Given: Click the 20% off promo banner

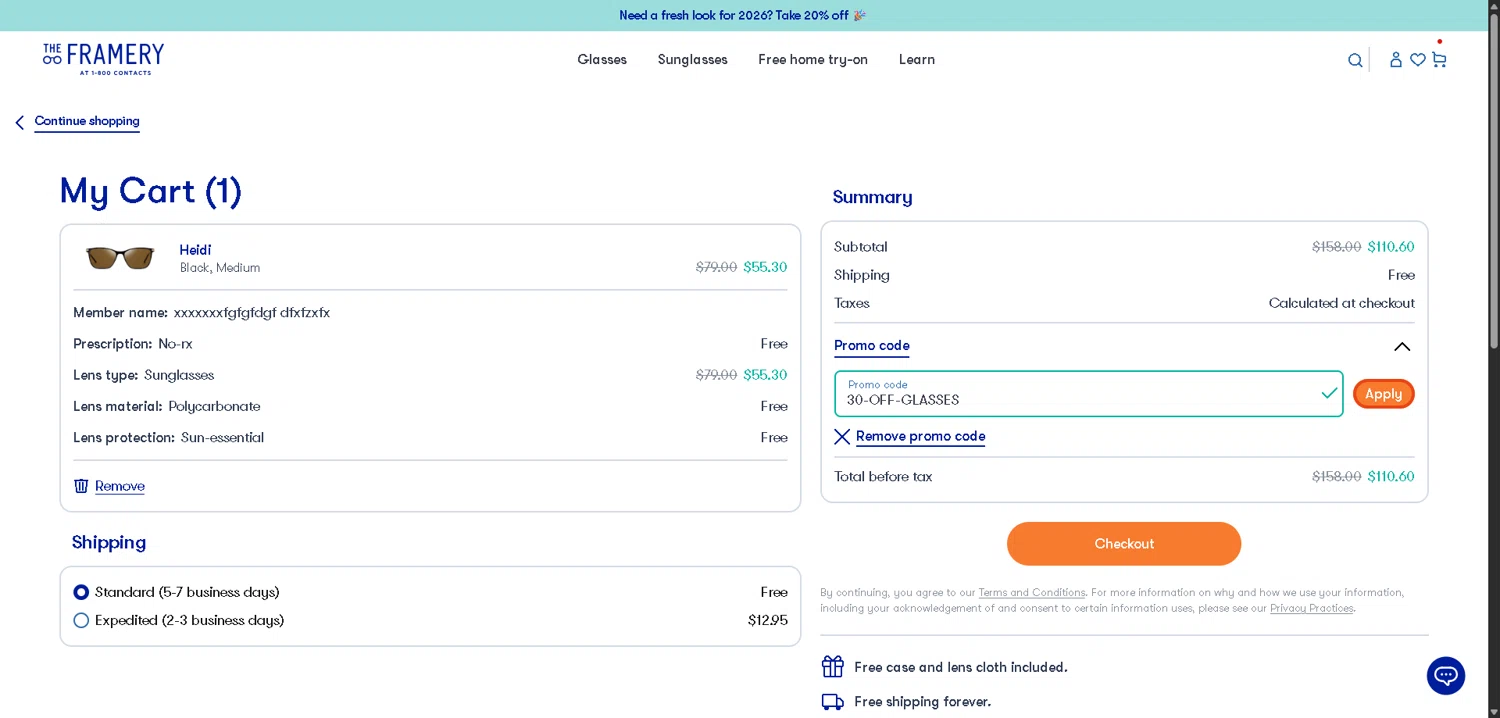Looking at the screenshot, I should click(x=743, y=15).
